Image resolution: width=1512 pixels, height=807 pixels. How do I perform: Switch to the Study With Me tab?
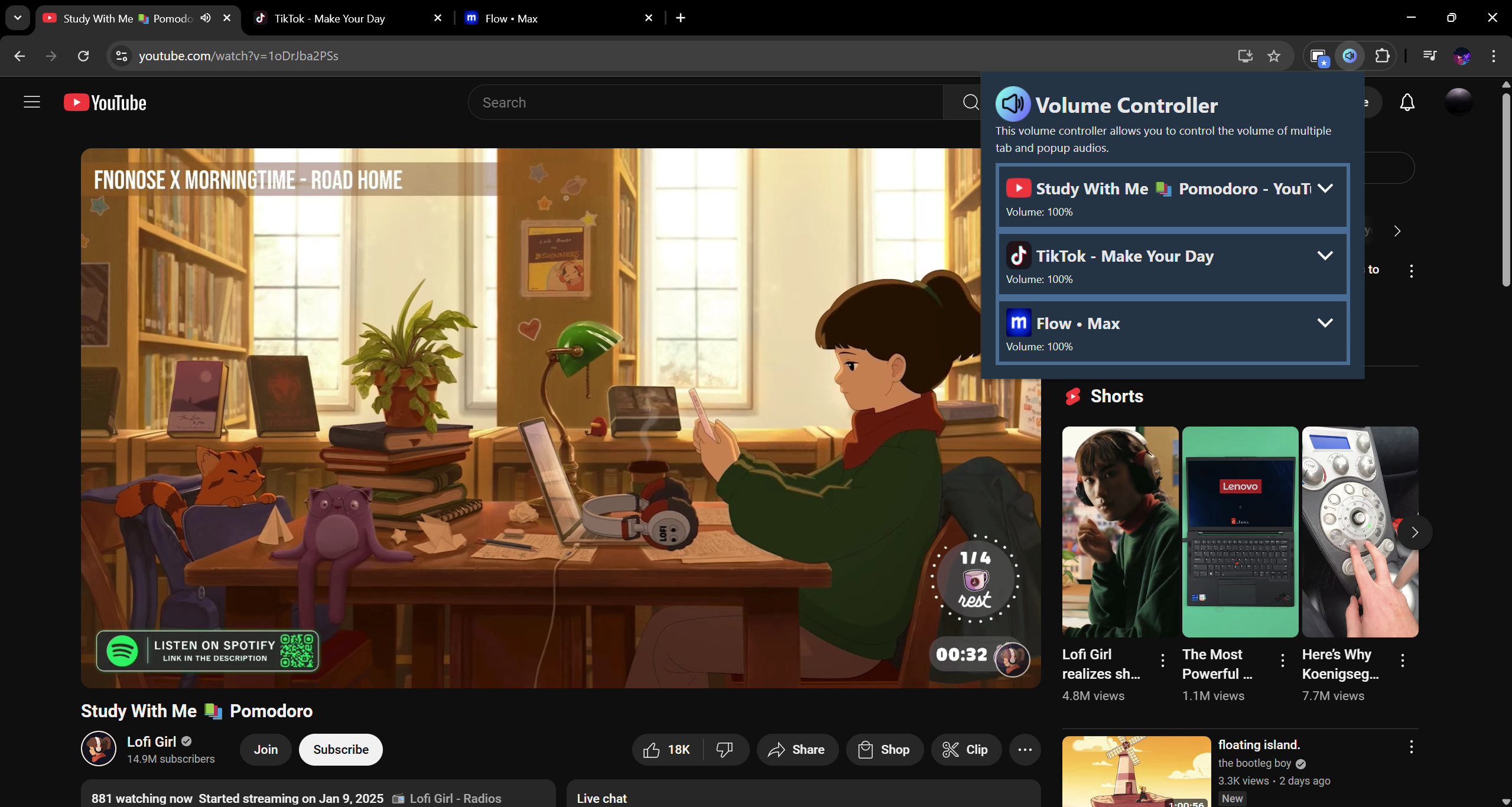(x=138, y=18)
